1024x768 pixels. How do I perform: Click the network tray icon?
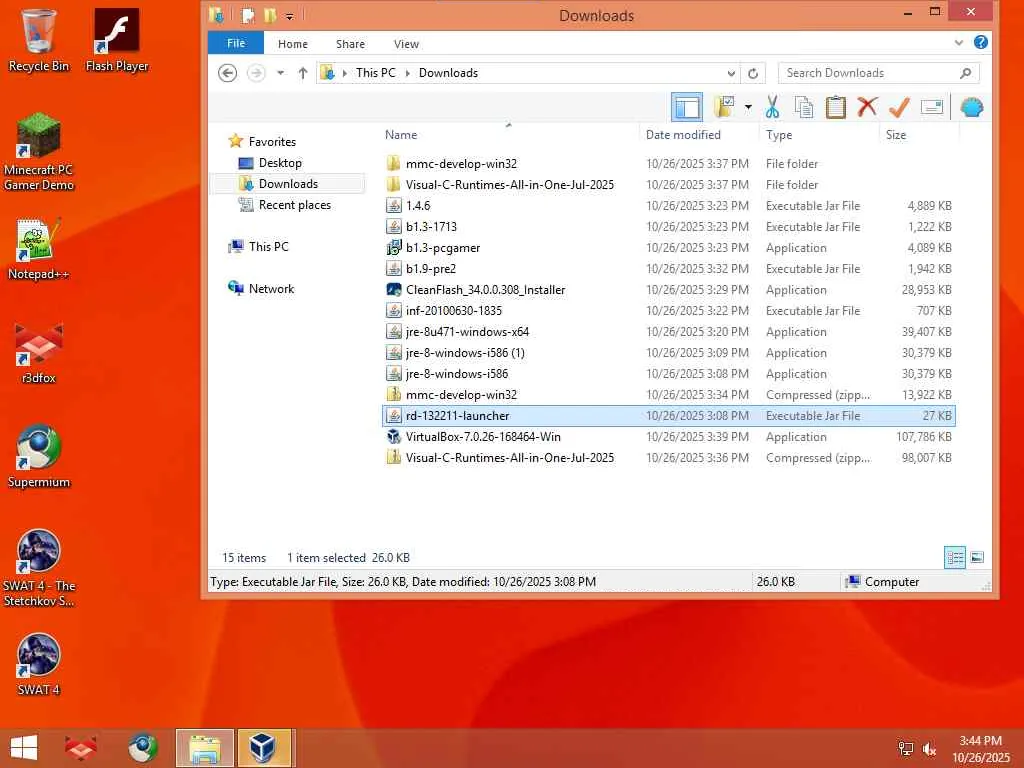point(906,748)
